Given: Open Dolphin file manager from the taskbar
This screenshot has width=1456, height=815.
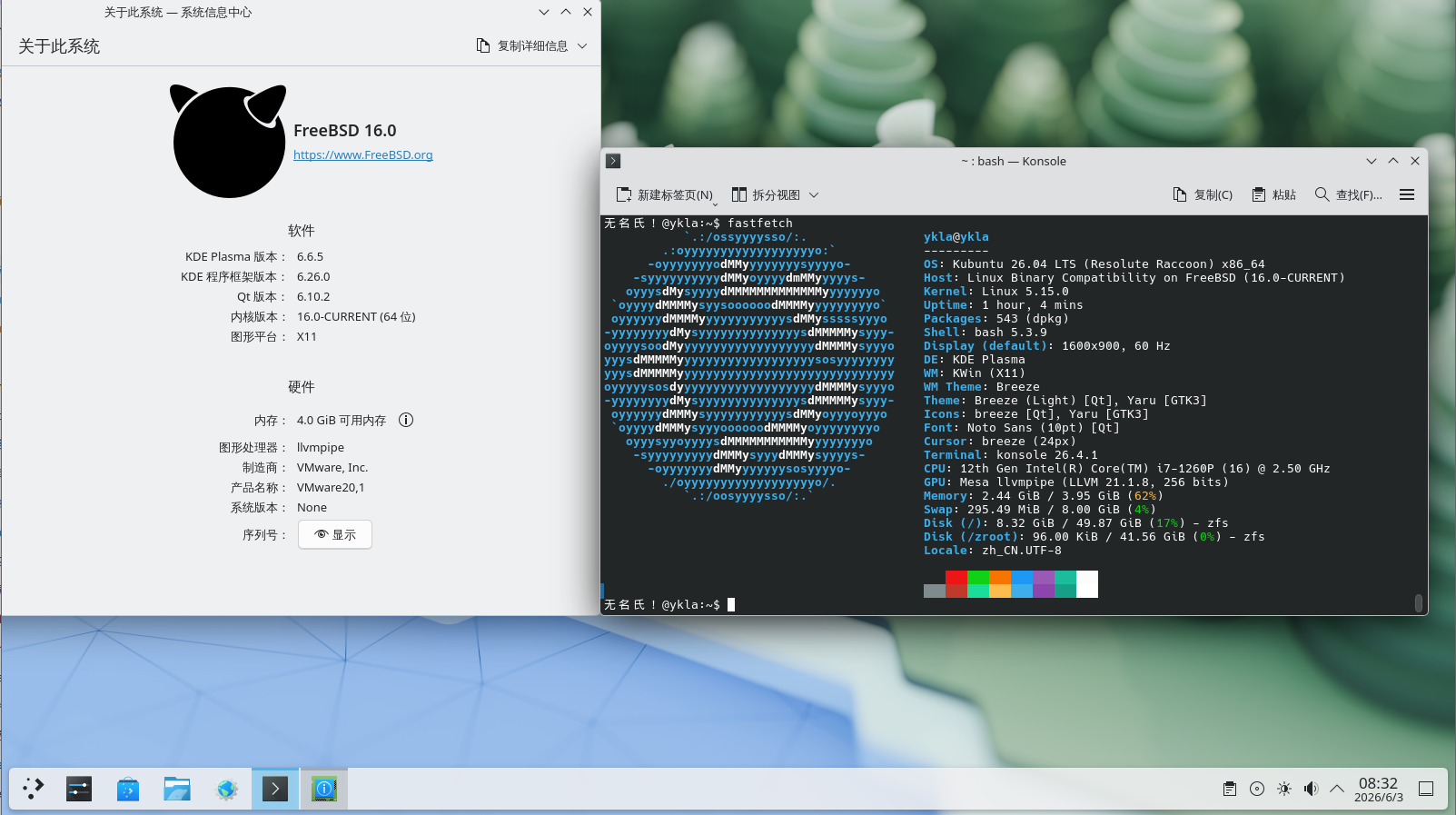Looking at the screenshot, I should pos(177,789).
